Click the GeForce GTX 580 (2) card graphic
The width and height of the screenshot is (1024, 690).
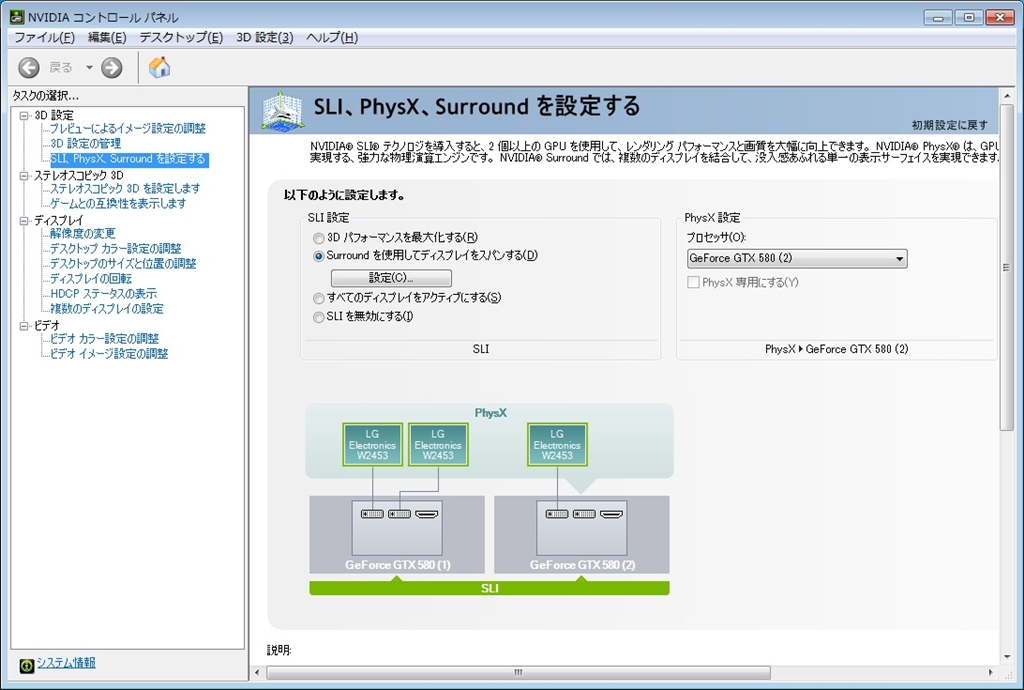(581, 536)
